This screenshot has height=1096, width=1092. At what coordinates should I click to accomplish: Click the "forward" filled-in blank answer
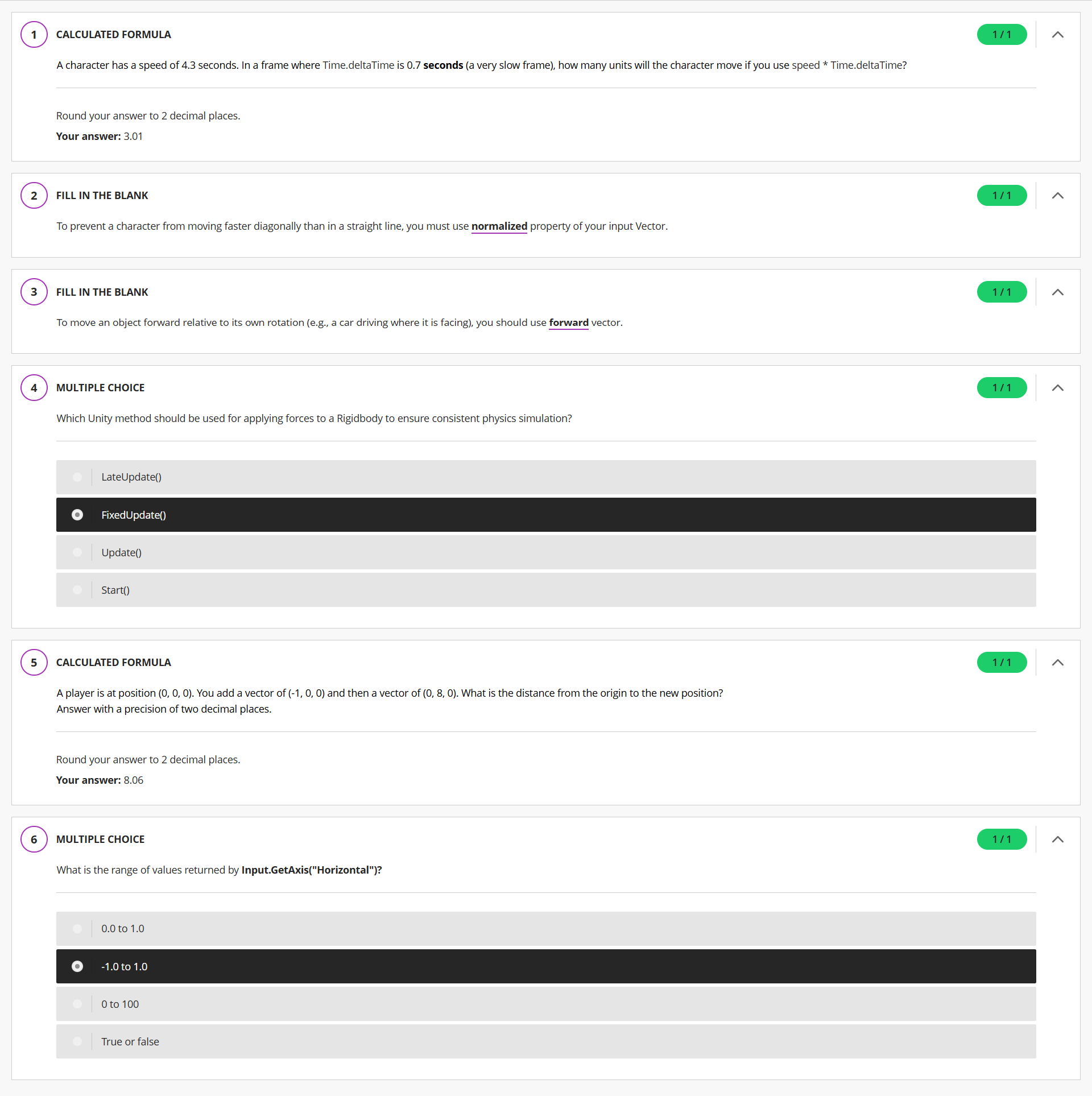click(568, 322)
